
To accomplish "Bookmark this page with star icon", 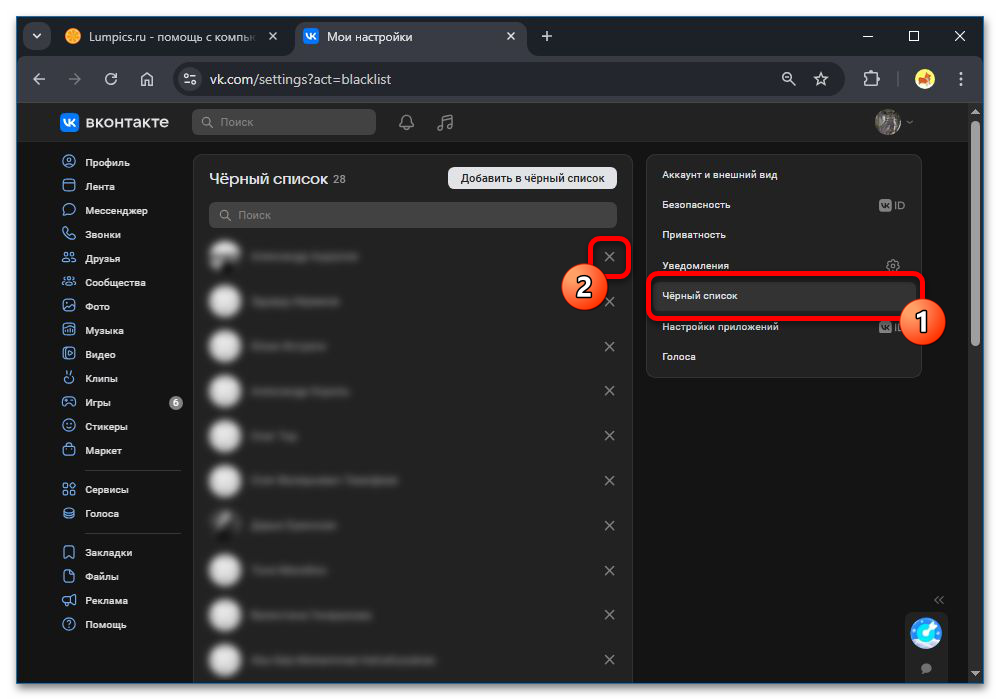I will [x=821, y=79].
